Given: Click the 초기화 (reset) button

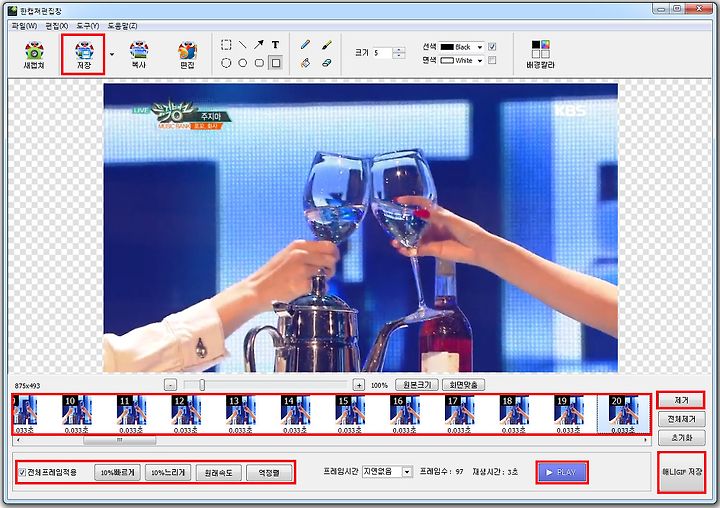Looking at the screenshot, I should pyautogui.click(x=681, y=438).
